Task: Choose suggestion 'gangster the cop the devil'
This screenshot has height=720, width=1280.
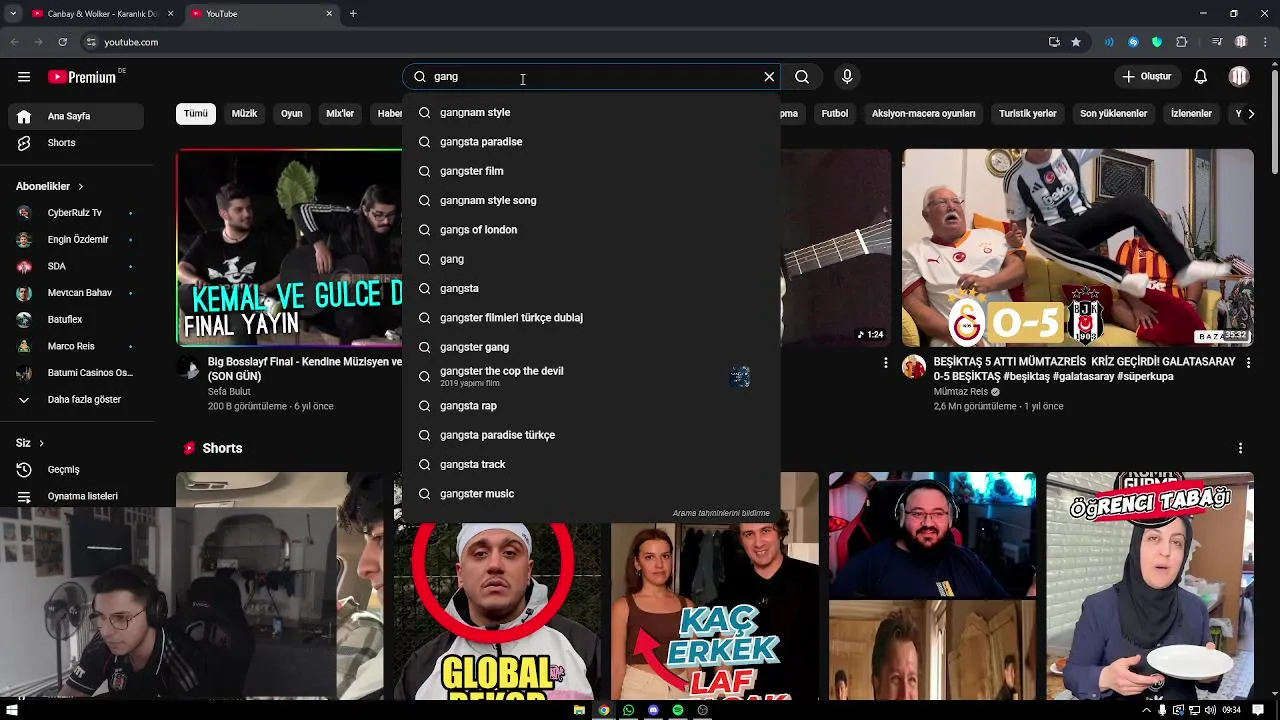Action: [591, 377]
